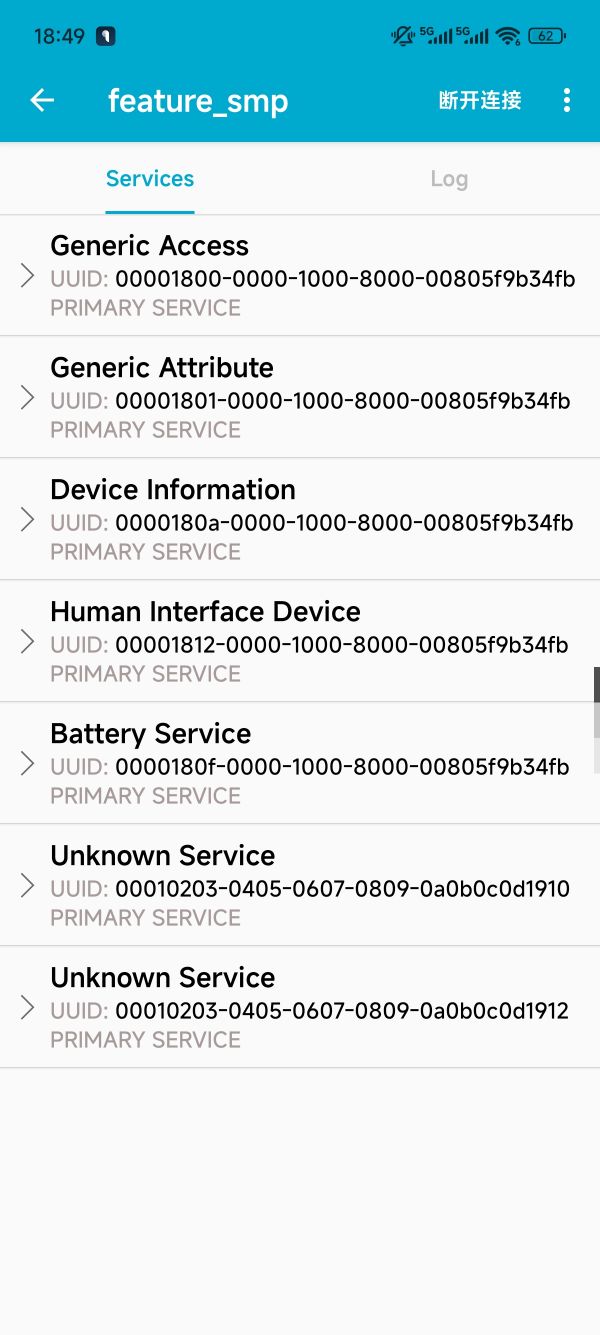Expand the Battery Service chevron

click(28, 764)
